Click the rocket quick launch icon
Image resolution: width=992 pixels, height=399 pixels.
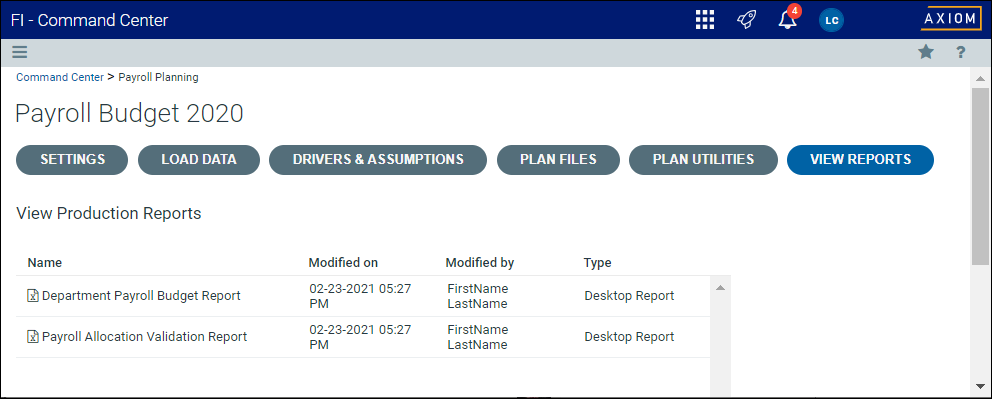click(747, 20)
